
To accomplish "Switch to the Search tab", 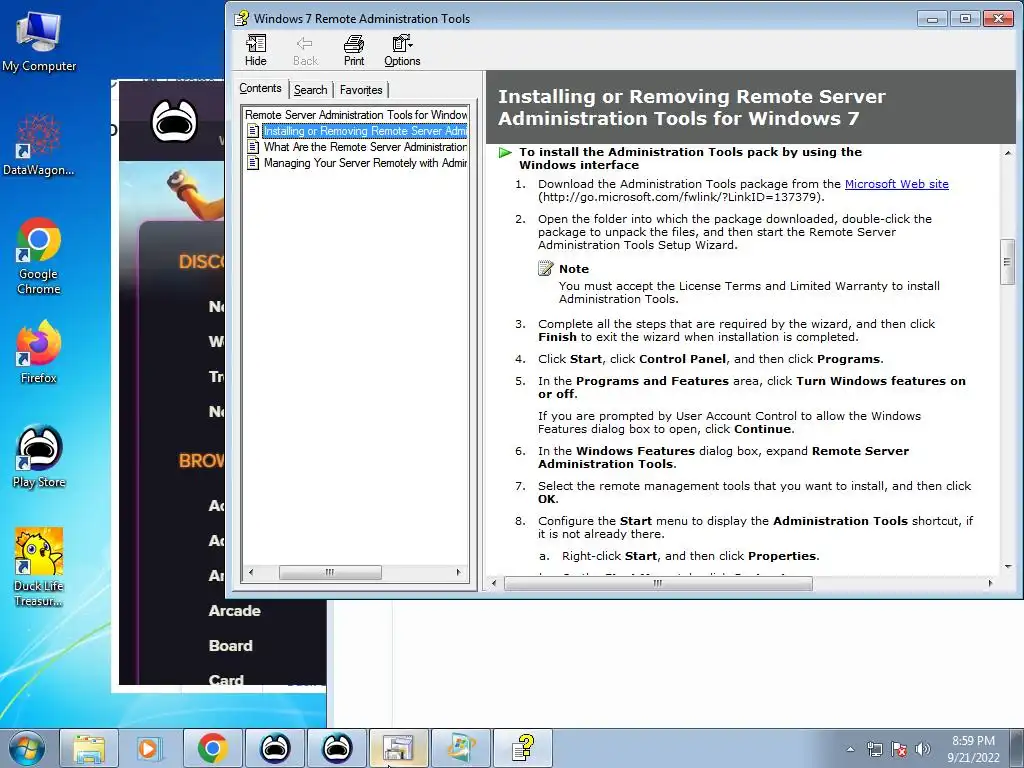I will [x=310, y=90].
